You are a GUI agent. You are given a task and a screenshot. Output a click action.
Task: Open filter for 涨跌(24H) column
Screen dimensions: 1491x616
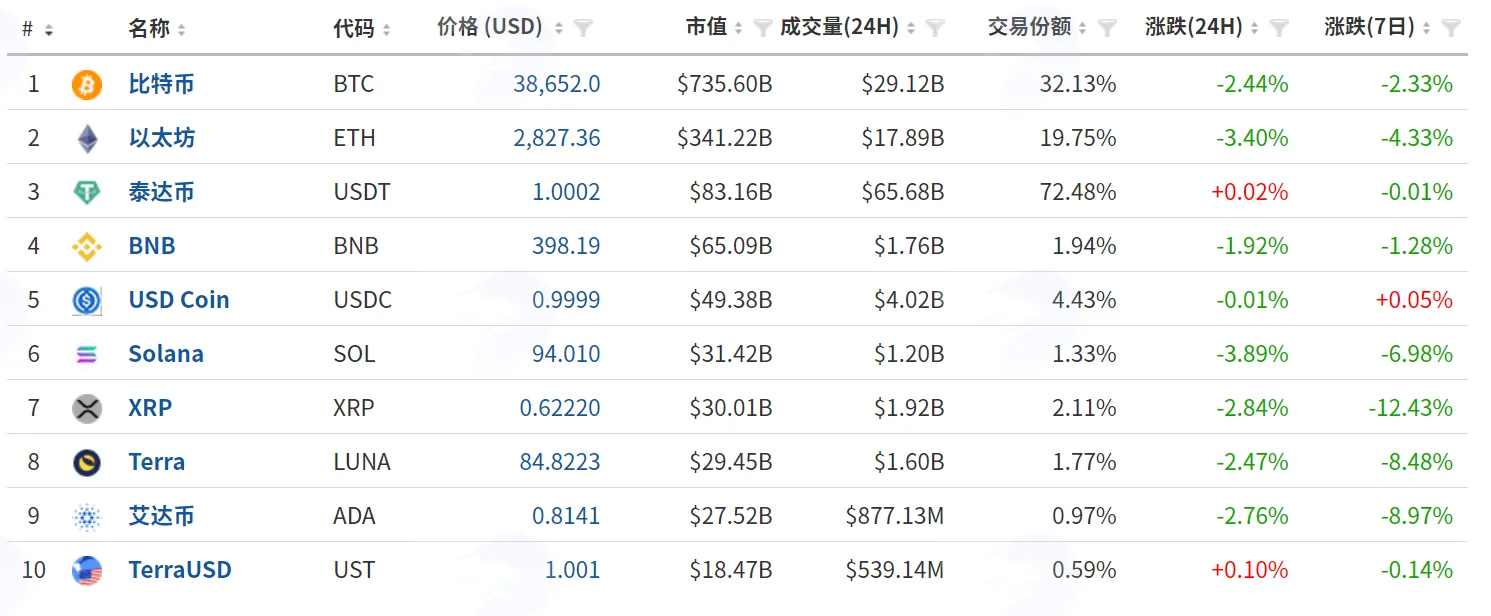click(x=1279, y=28)
